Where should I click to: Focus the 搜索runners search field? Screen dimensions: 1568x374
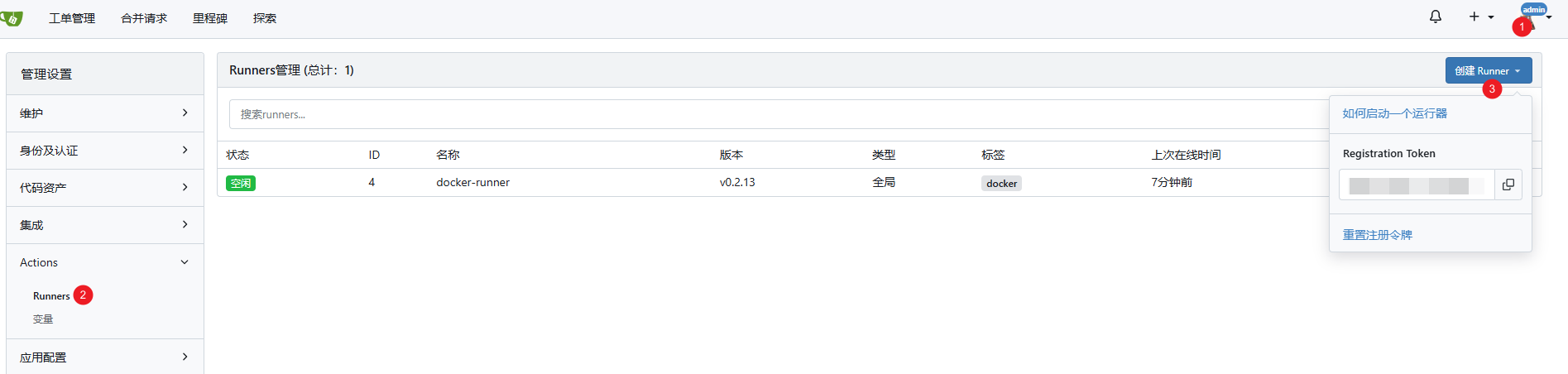click(x=778, y=114)
